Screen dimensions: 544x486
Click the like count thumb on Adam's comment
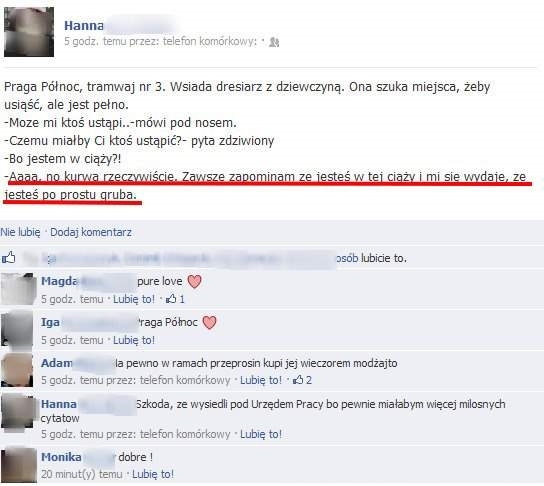[298, 380]
